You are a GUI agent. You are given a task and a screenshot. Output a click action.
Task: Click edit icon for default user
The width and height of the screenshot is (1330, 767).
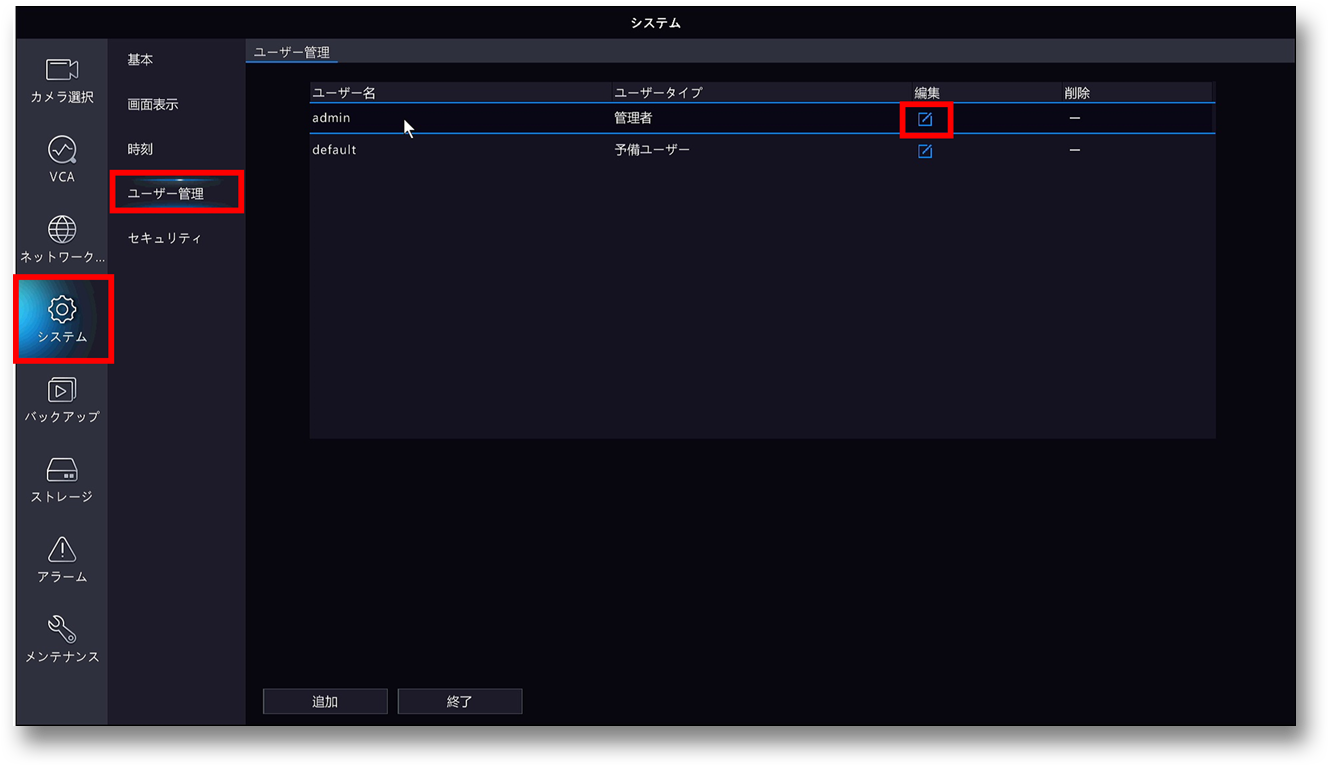pos(925,151)
